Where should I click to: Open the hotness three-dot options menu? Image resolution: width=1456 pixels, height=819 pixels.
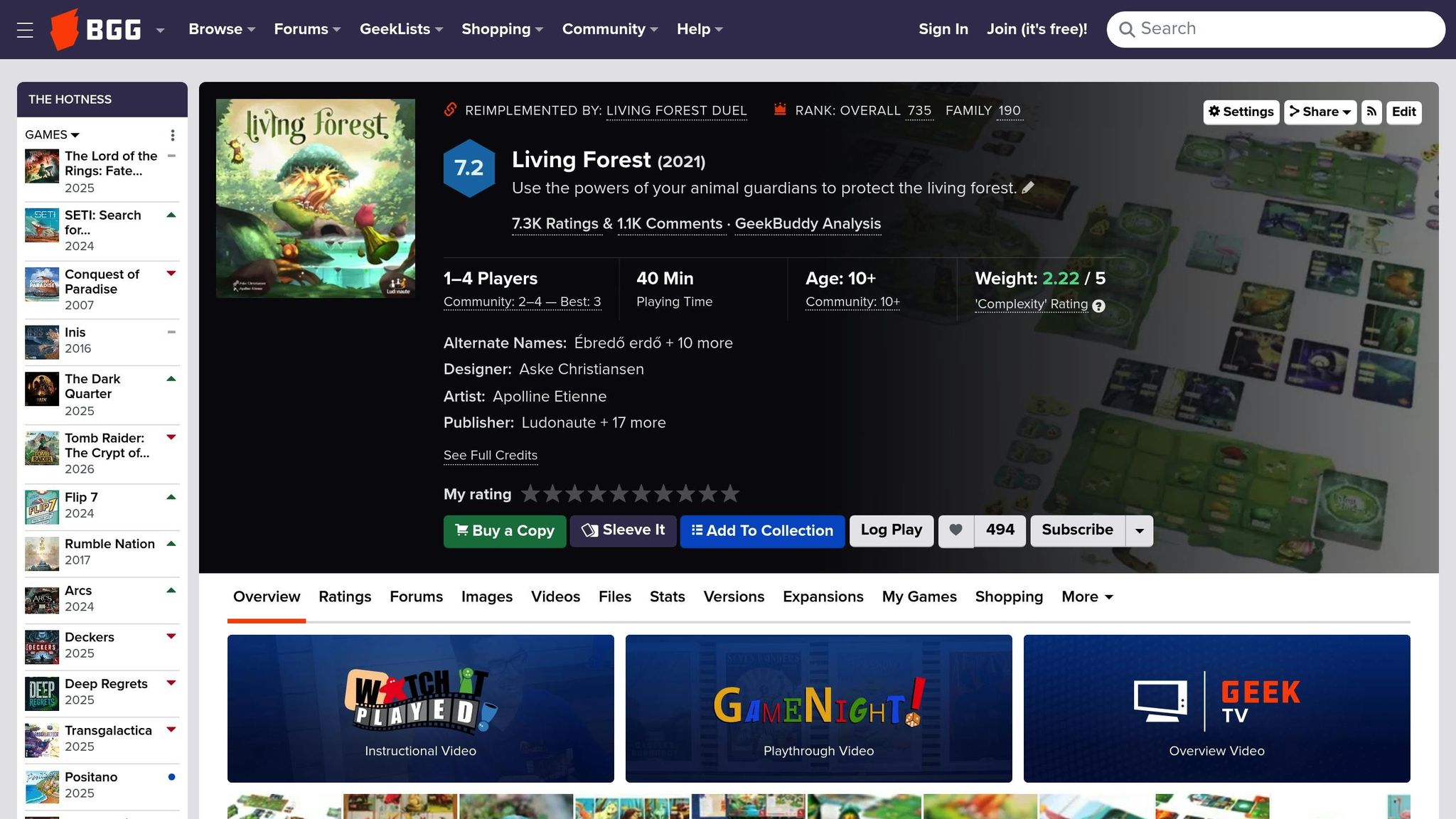click(172, 135)
